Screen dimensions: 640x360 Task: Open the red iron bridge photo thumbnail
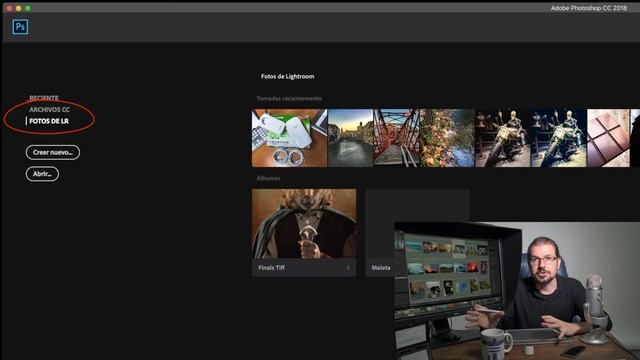(396, 138)
